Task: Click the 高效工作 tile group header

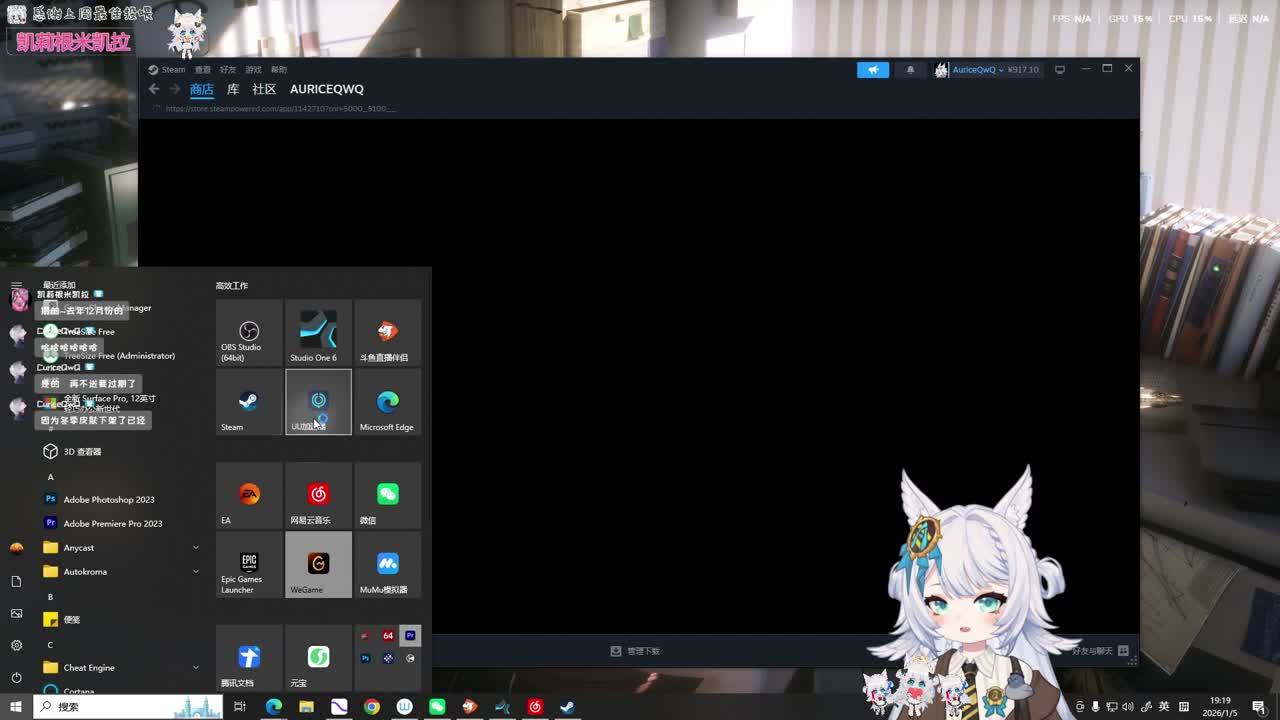Action: pos(232,286)
